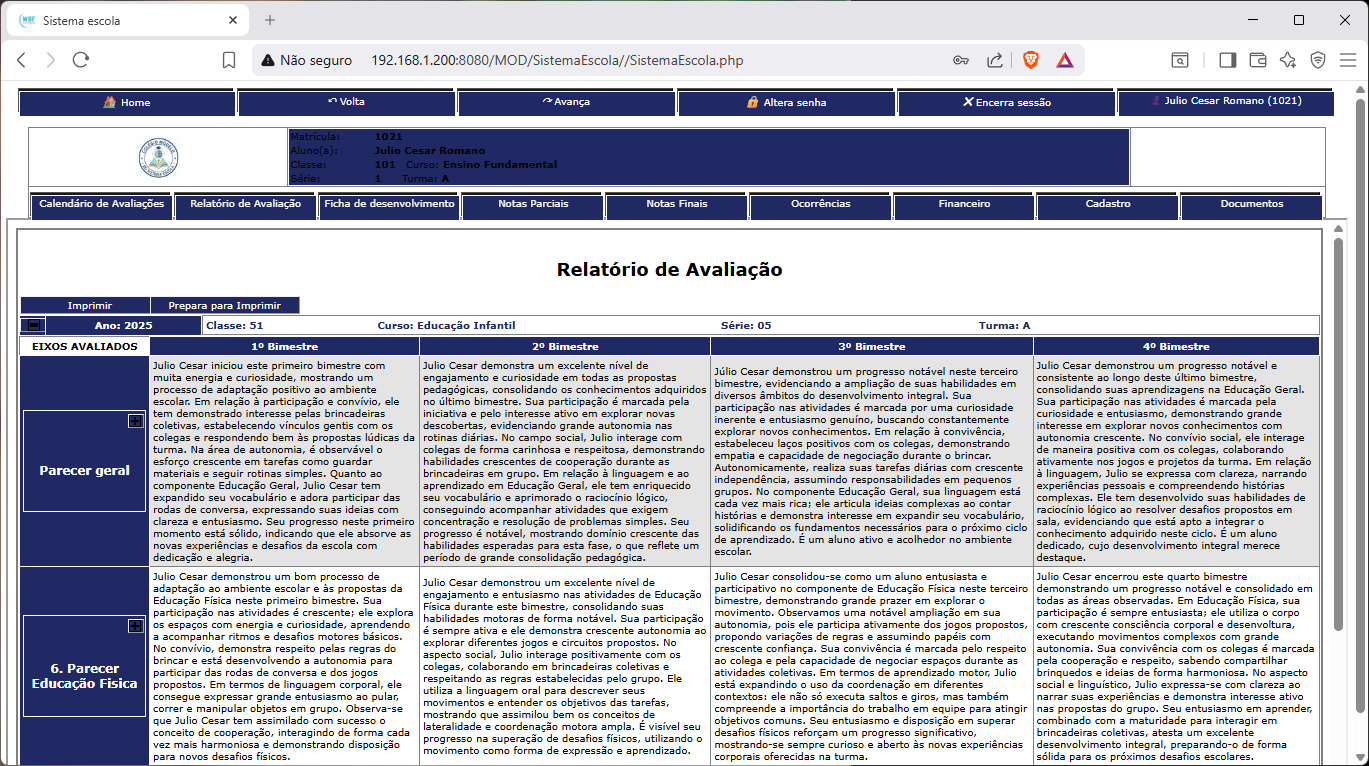Screen dimensions: 1369x766
Task: Click the Brave Rewards triangle icon
Action: pyautogui.click(x=1064, y=60)
